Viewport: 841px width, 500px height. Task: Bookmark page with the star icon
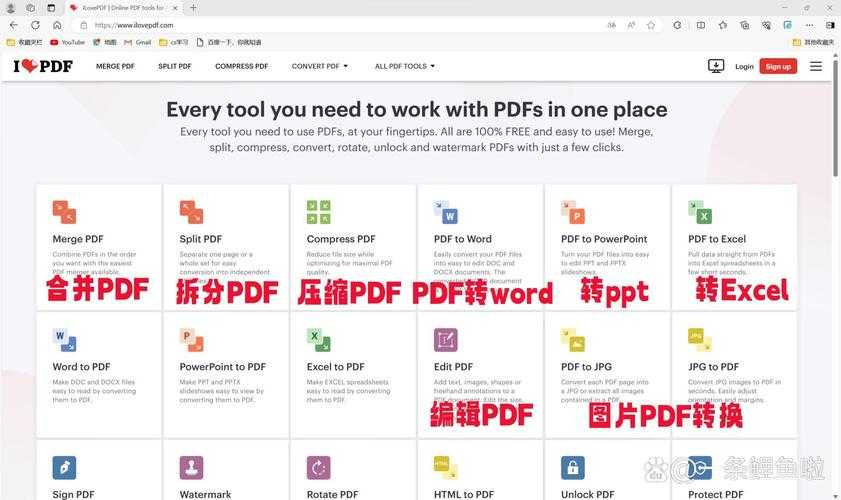(651, 25)
